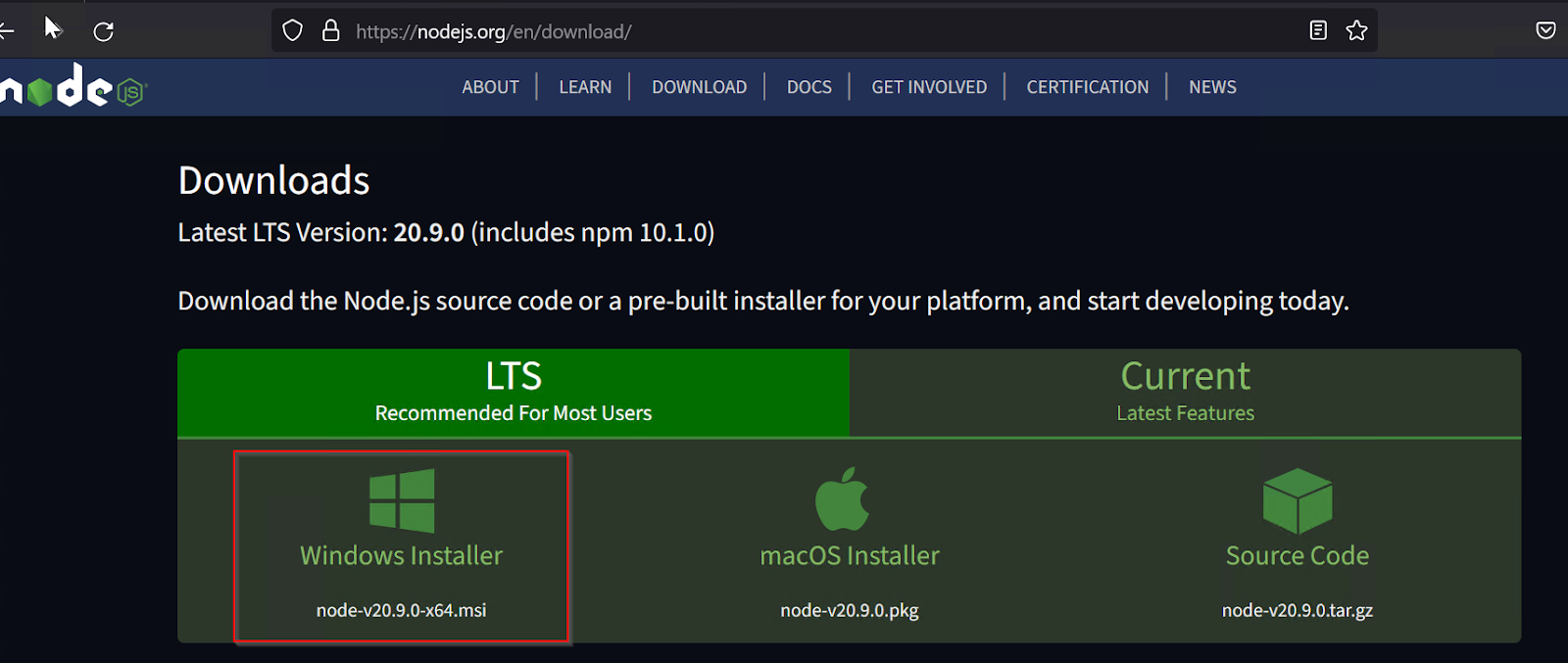Open DOCS in the navigation bar

(809, 87)
